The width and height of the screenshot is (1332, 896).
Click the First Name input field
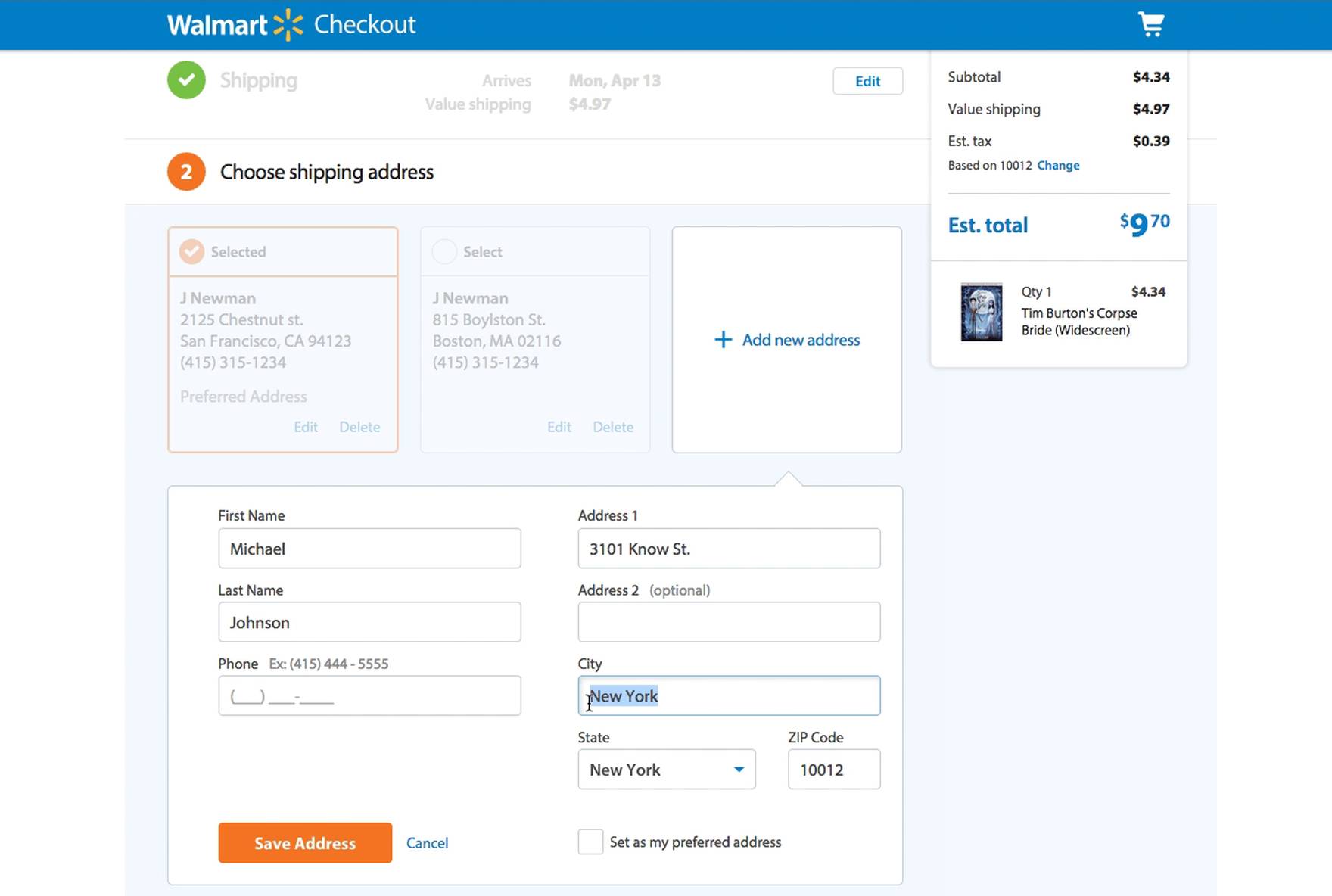pyautogui.click(x=369, y=549)
